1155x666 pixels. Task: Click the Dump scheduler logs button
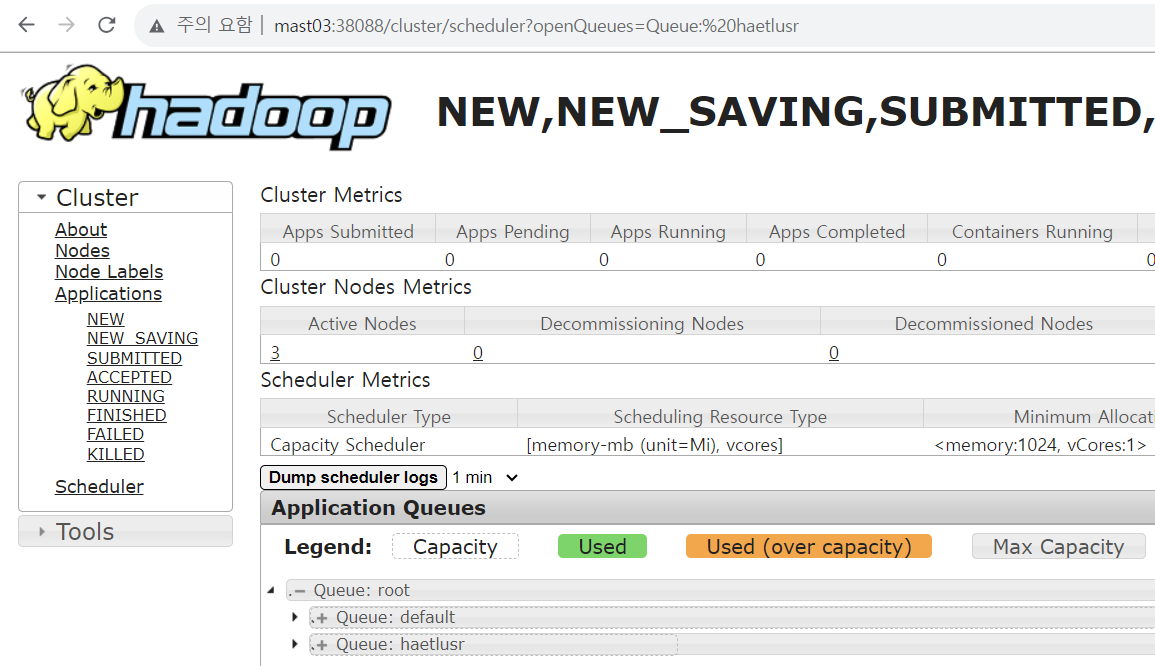[354, 477]
